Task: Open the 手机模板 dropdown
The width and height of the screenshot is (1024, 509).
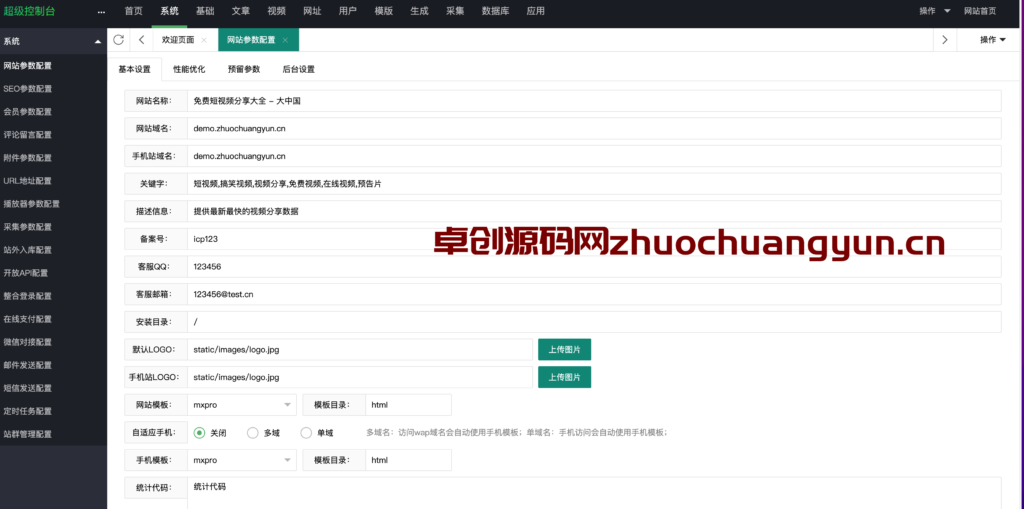Action: [x=242, y=460]
